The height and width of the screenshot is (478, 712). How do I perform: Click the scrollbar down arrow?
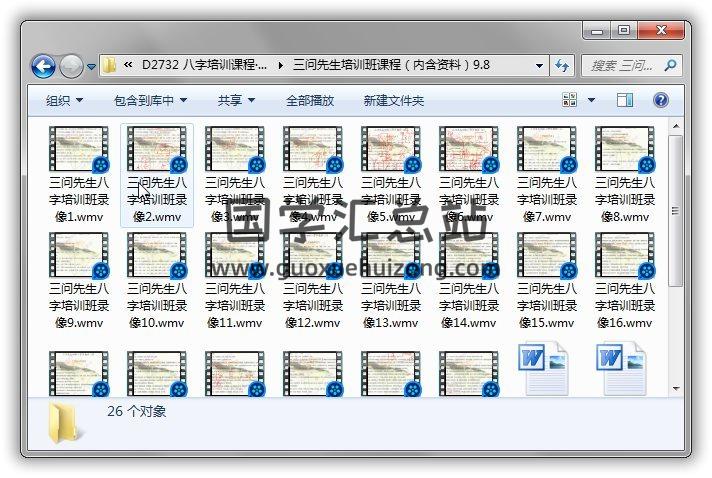point(676,389)
